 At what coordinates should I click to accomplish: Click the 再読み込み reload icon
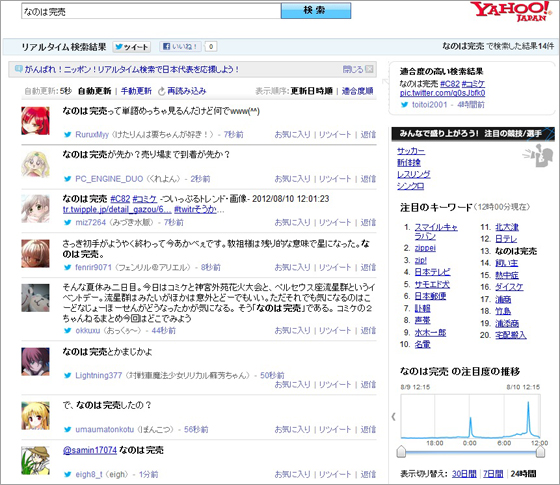coord(162,91)
